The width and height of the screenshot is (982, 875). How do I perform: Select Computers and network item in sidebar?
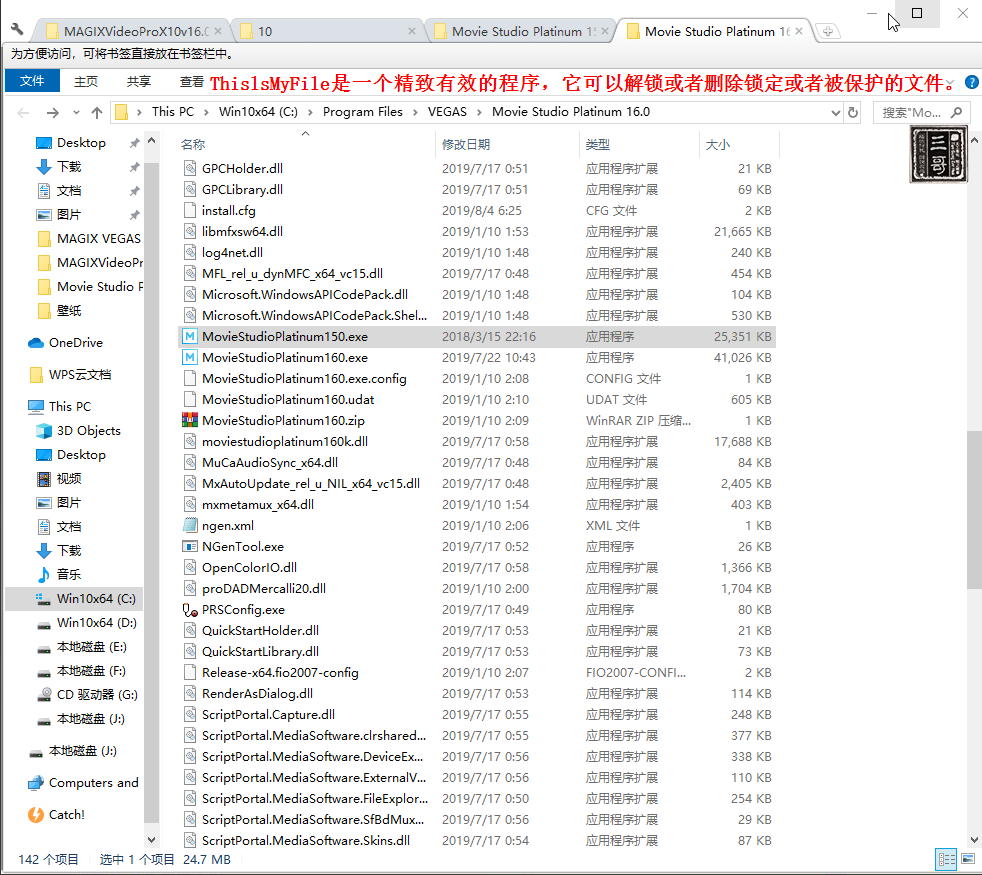click(93, 783)
